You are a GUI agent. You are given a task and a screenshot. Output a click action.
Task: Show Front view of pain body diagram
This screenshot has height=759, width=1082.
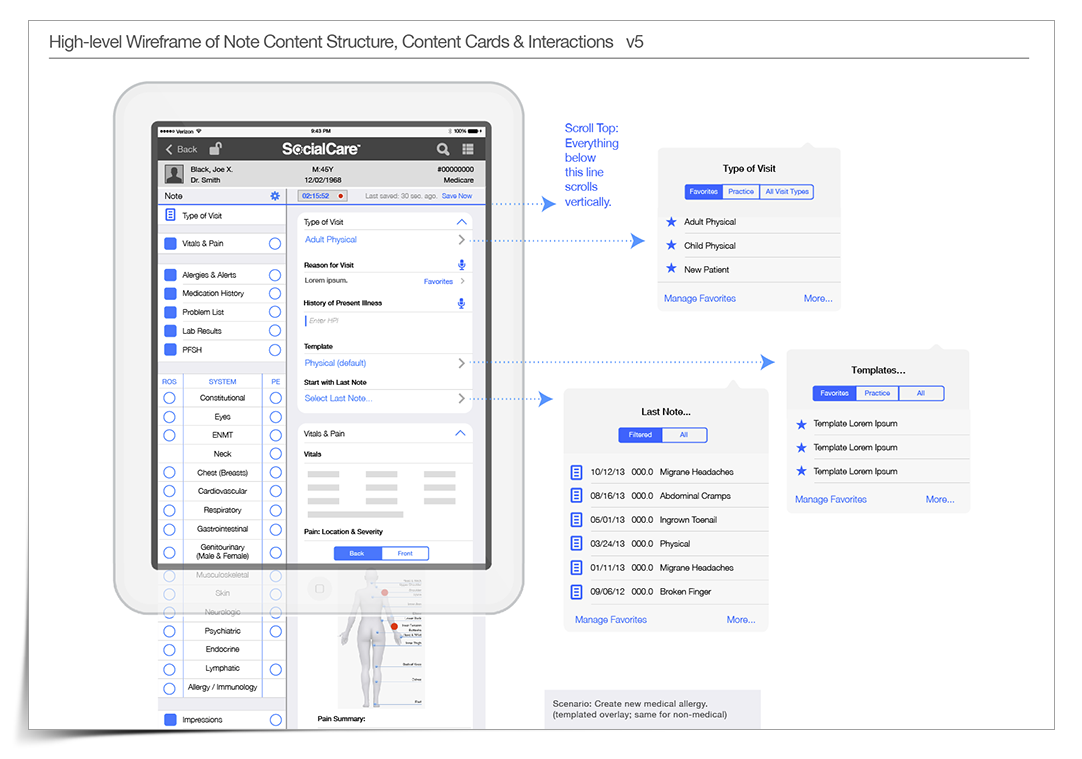click(x=405, y=553)
